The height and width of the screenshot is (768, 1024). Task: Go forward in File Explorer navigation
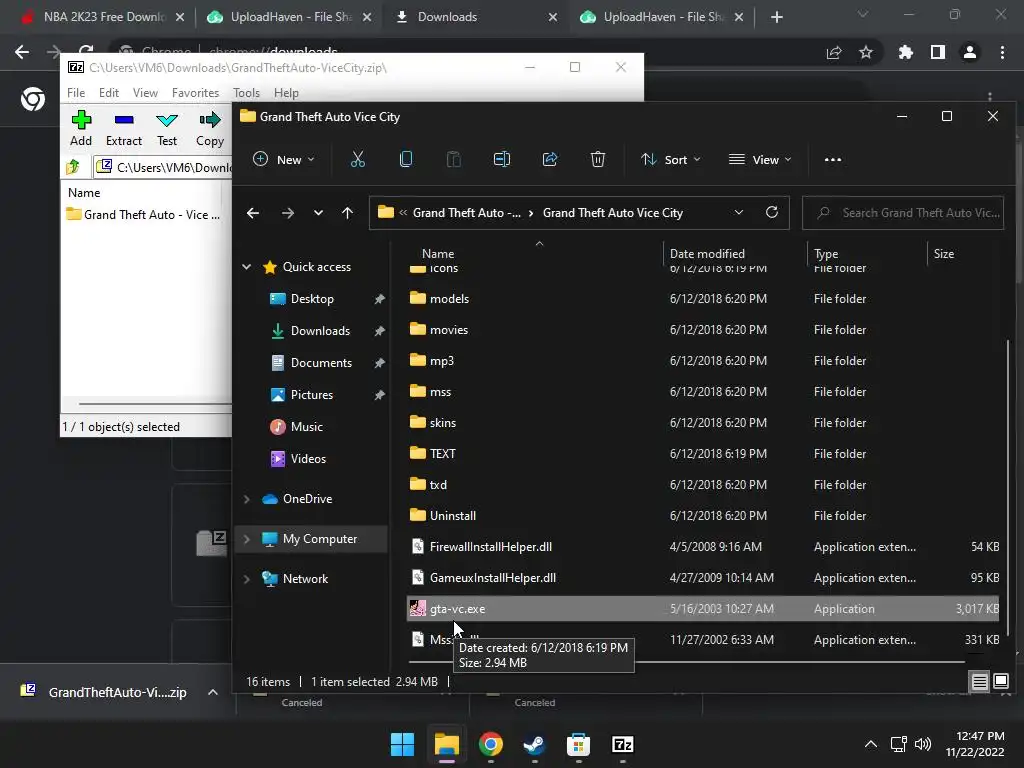(x=287, y=213)
